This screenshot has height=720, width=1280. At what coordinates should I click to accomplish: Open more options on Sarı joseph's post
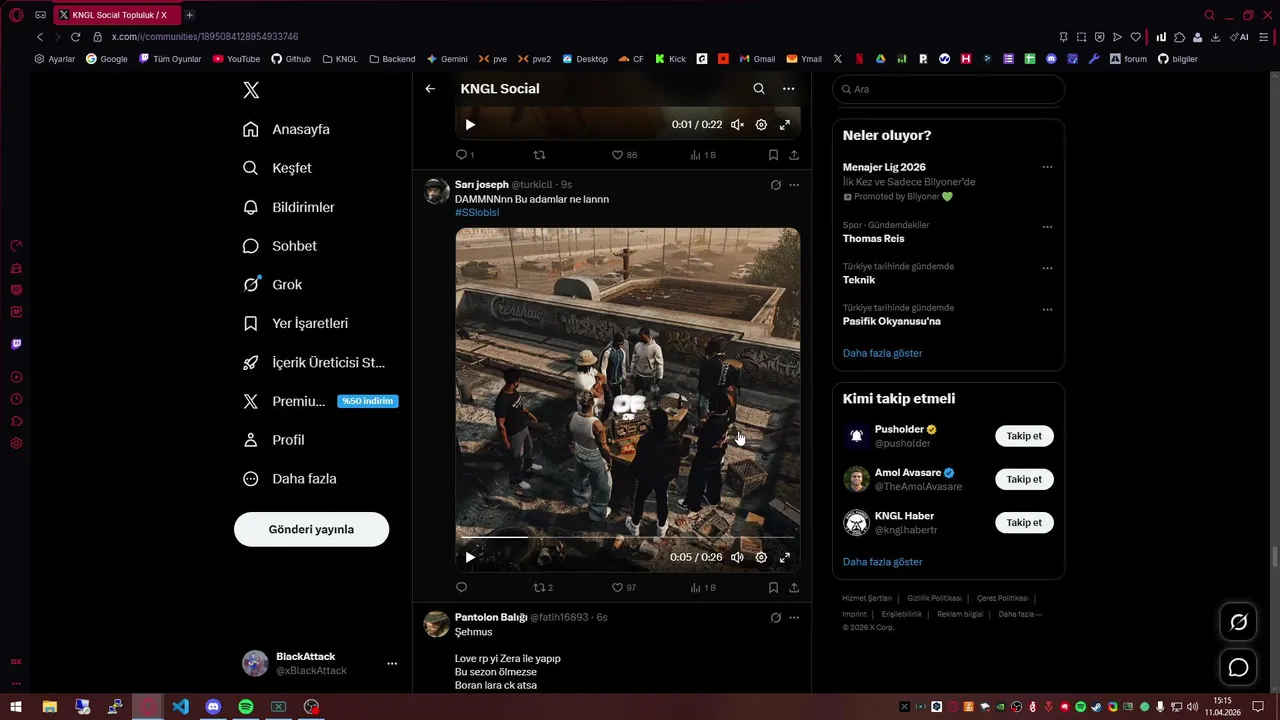[794, 185]
